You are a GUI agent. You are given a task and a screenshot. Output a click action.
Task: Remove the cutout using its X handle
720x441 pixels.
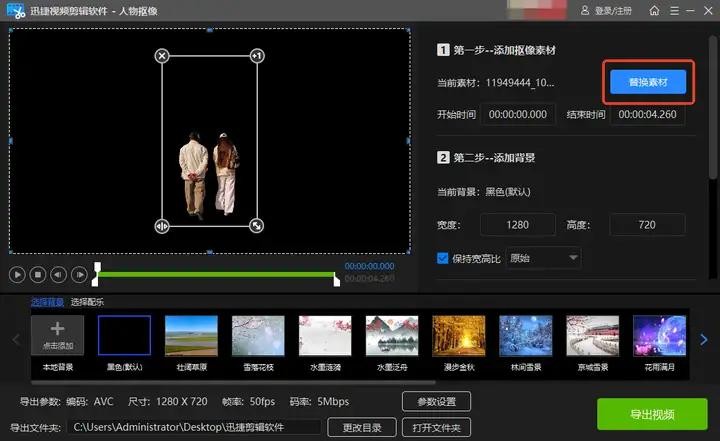(162, 56)
